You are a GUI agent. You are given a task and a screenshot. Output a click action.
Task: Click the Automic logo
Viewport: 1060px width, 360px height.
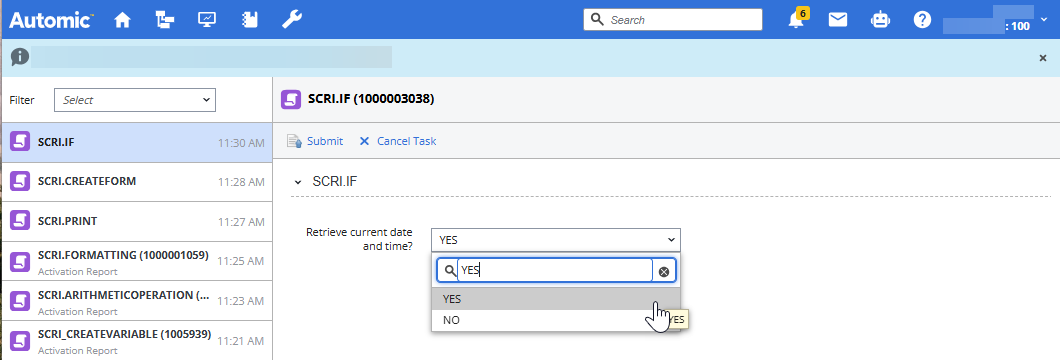(x=51, y=20)
